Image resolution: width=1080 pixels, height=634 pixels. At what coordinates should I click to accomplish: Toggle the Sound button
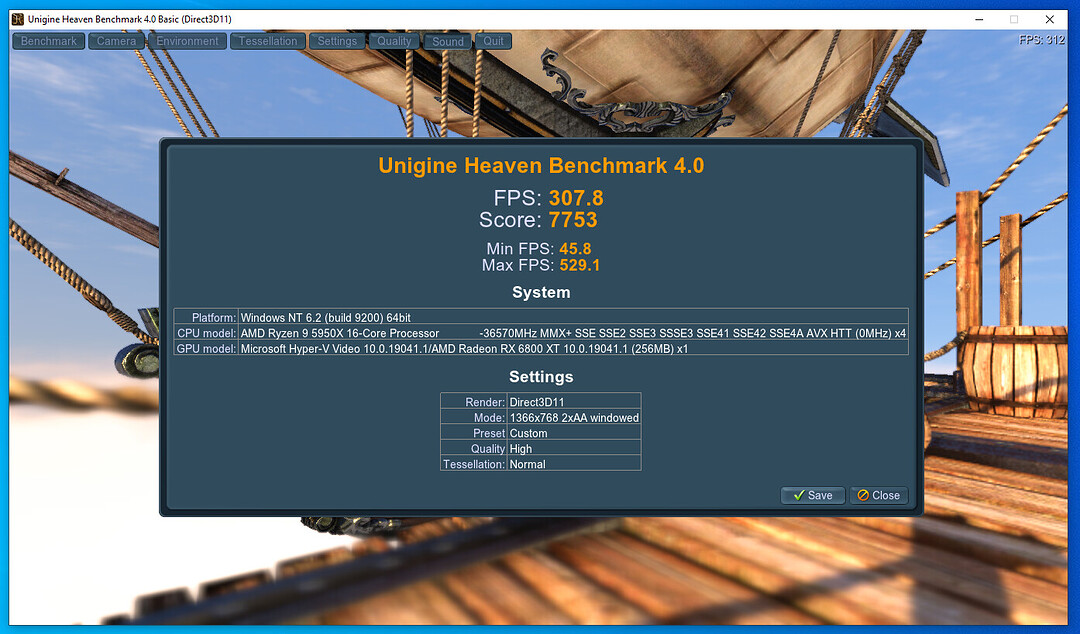tap(448, 41)
